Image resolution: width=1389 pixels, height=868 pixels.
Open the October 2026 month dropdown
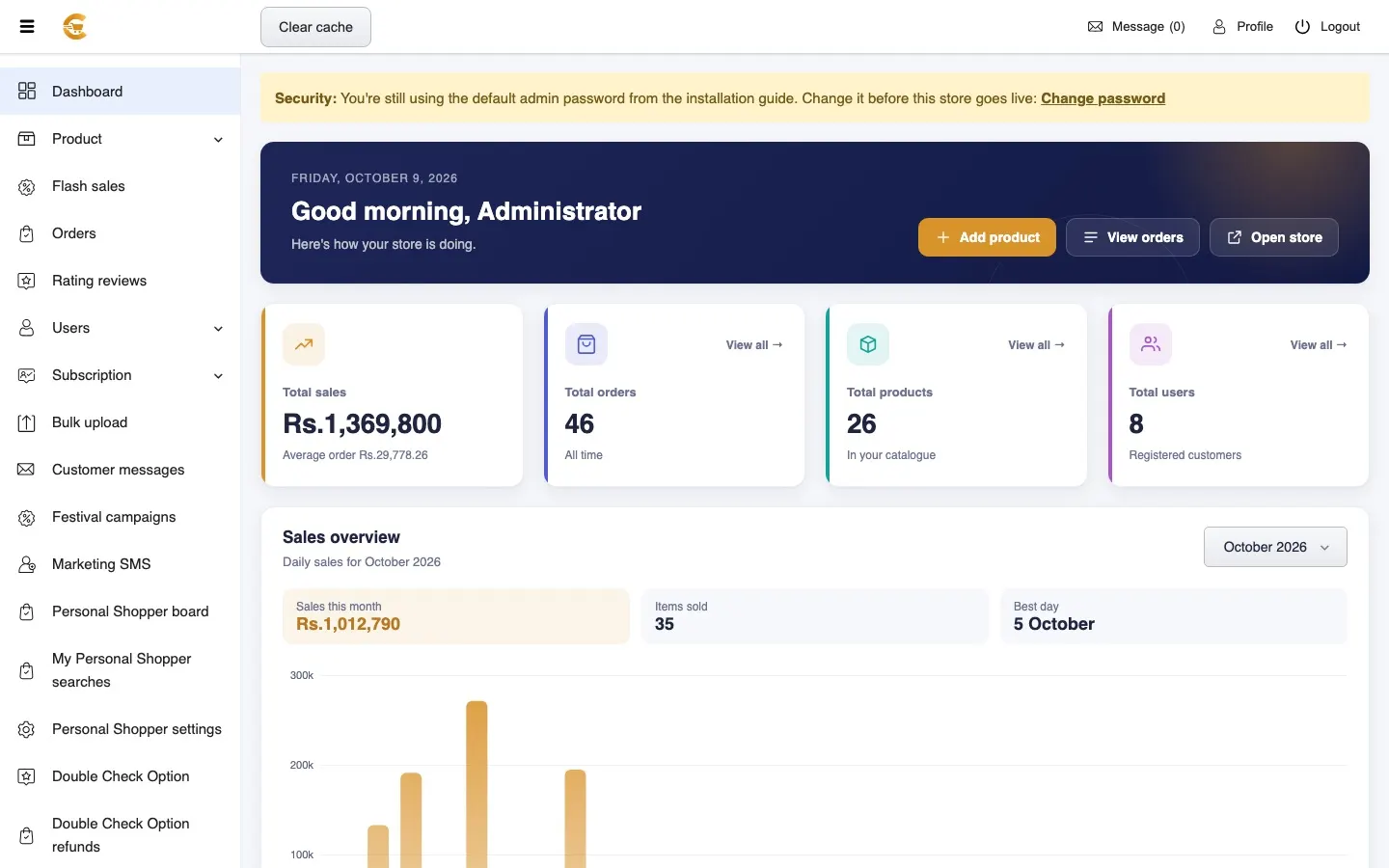(1275, 547)
